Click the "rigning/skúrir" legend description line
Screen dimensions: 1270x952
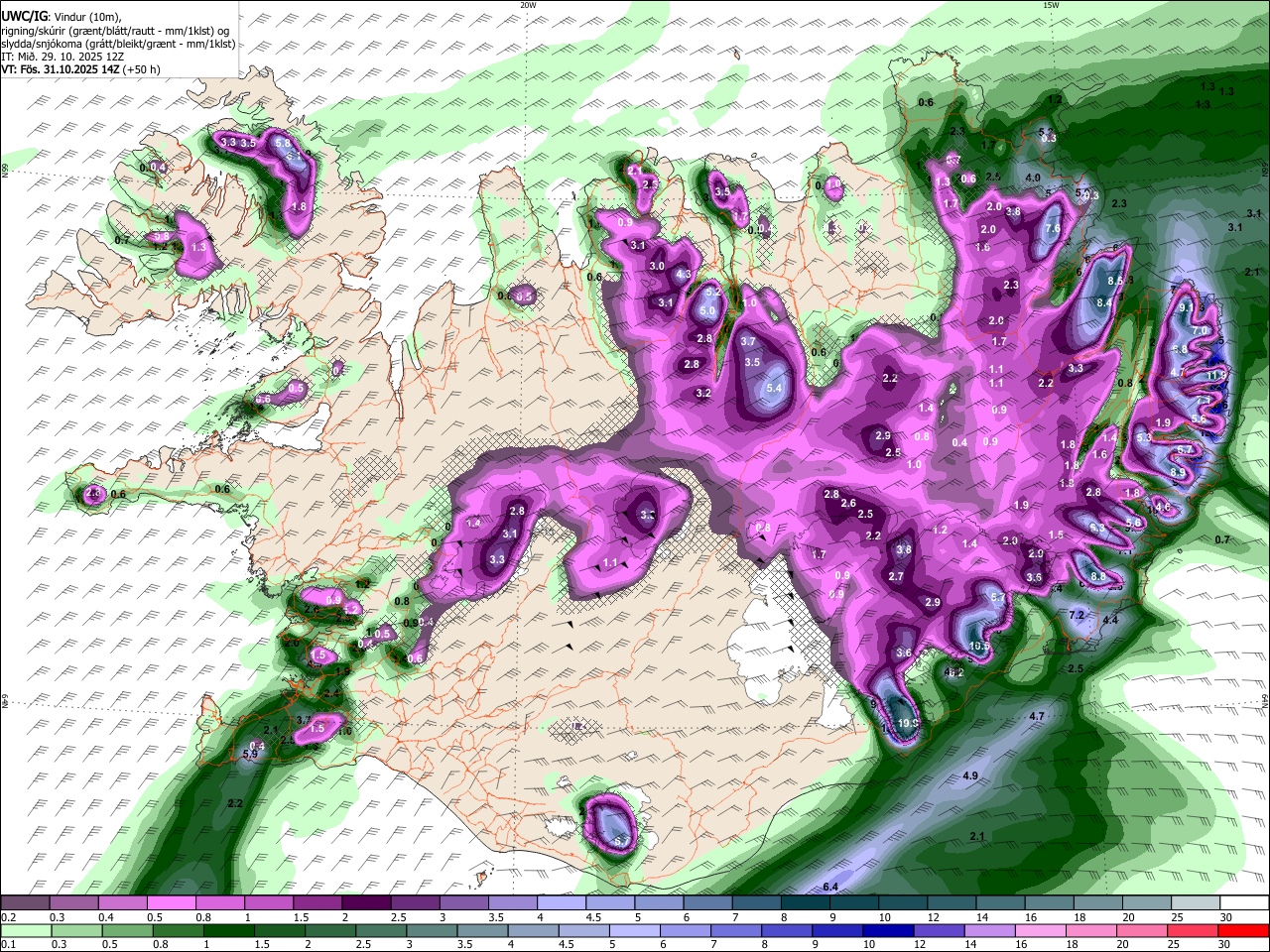(116, 31)
